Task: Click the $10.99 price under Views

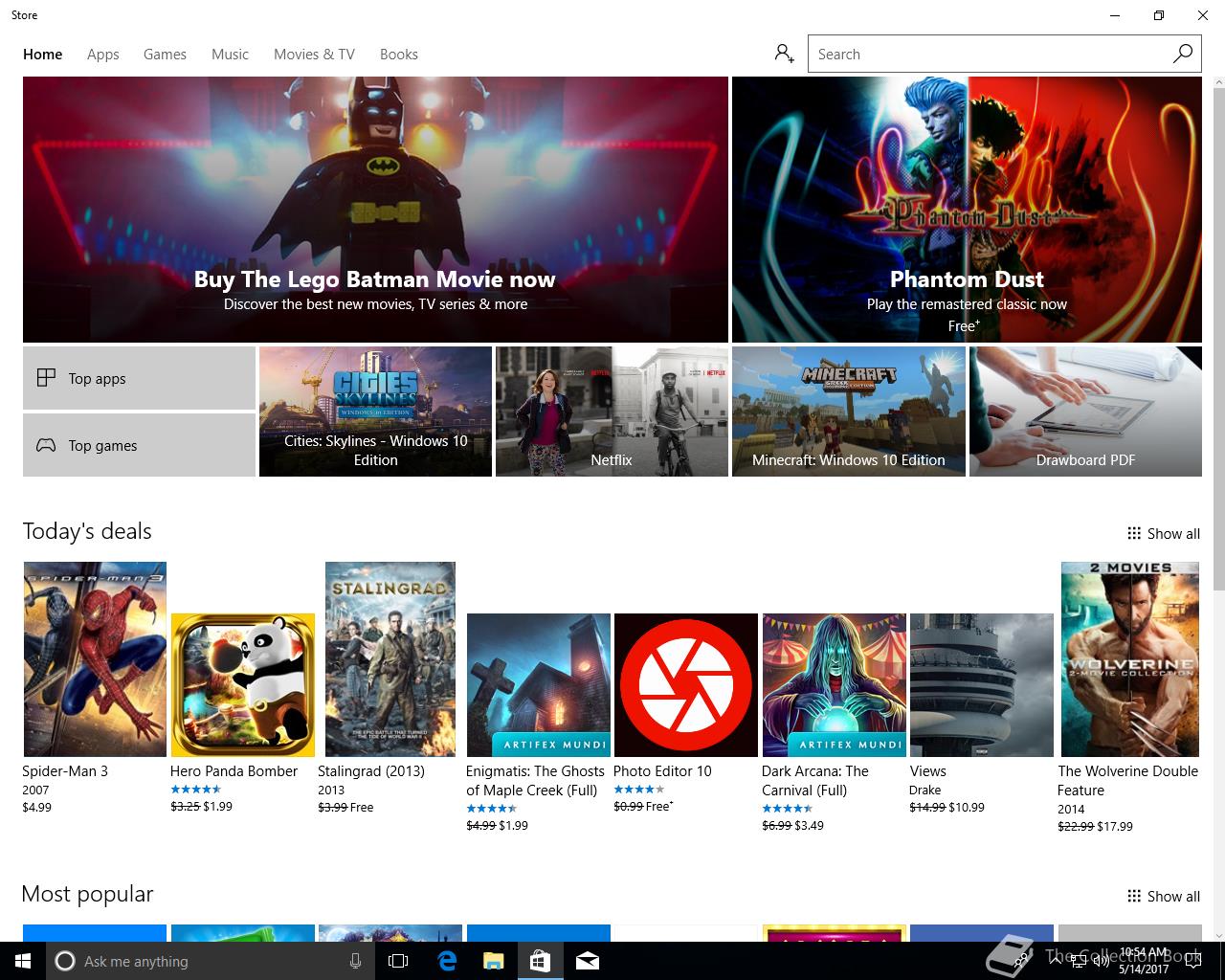Action: pos(967,807)
